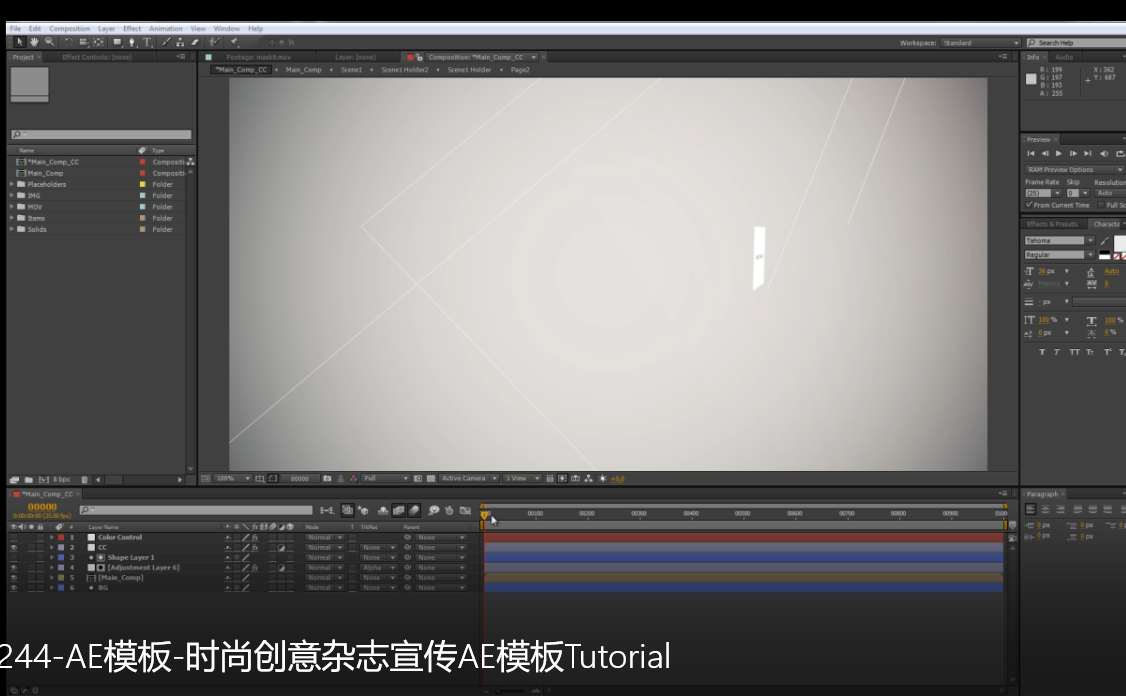Select the Pan Behind anchor tool

click(98, 42)
